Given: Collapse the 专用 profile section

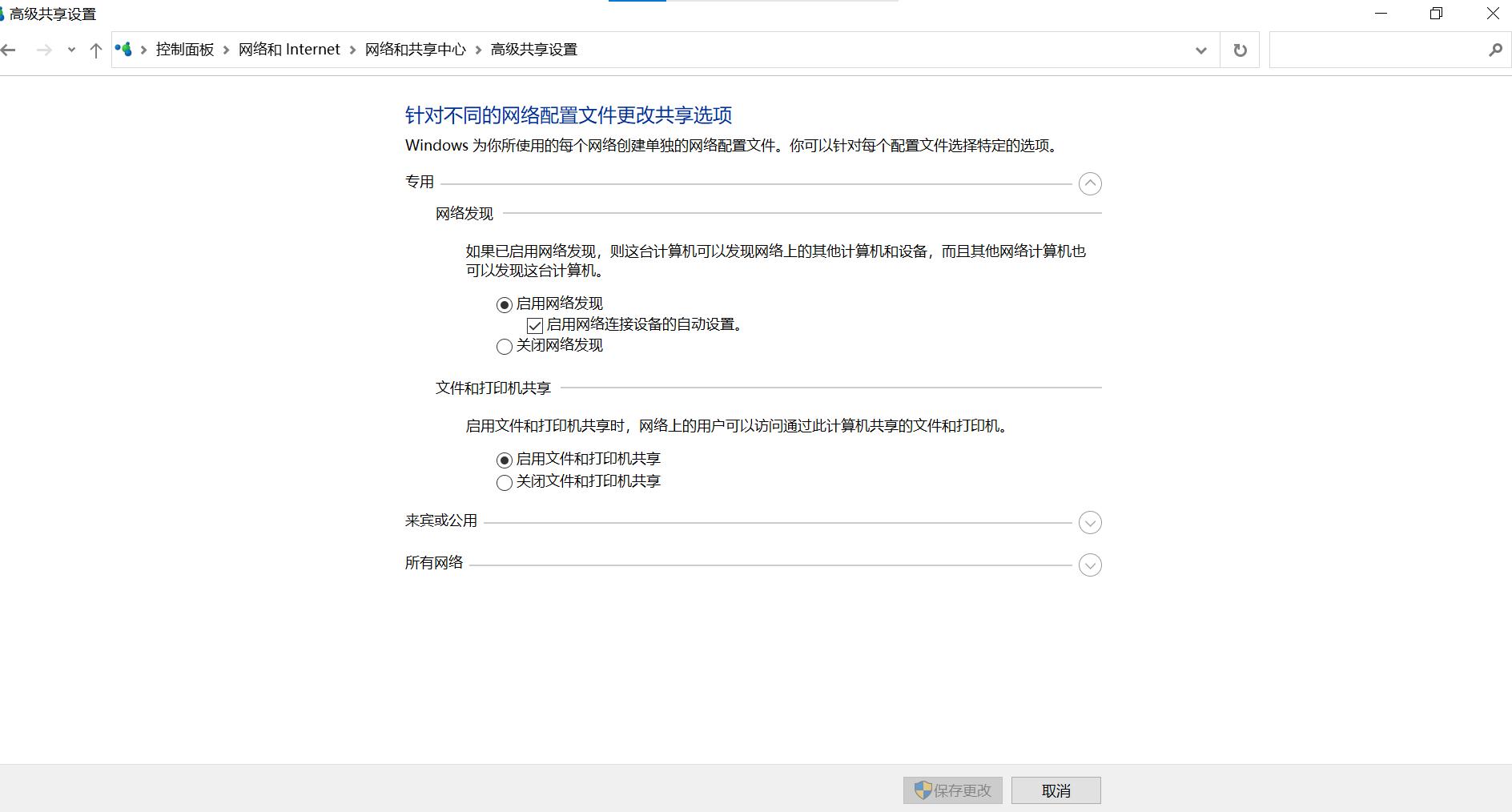Looking at the screenshot, I should pos(1090,183).
